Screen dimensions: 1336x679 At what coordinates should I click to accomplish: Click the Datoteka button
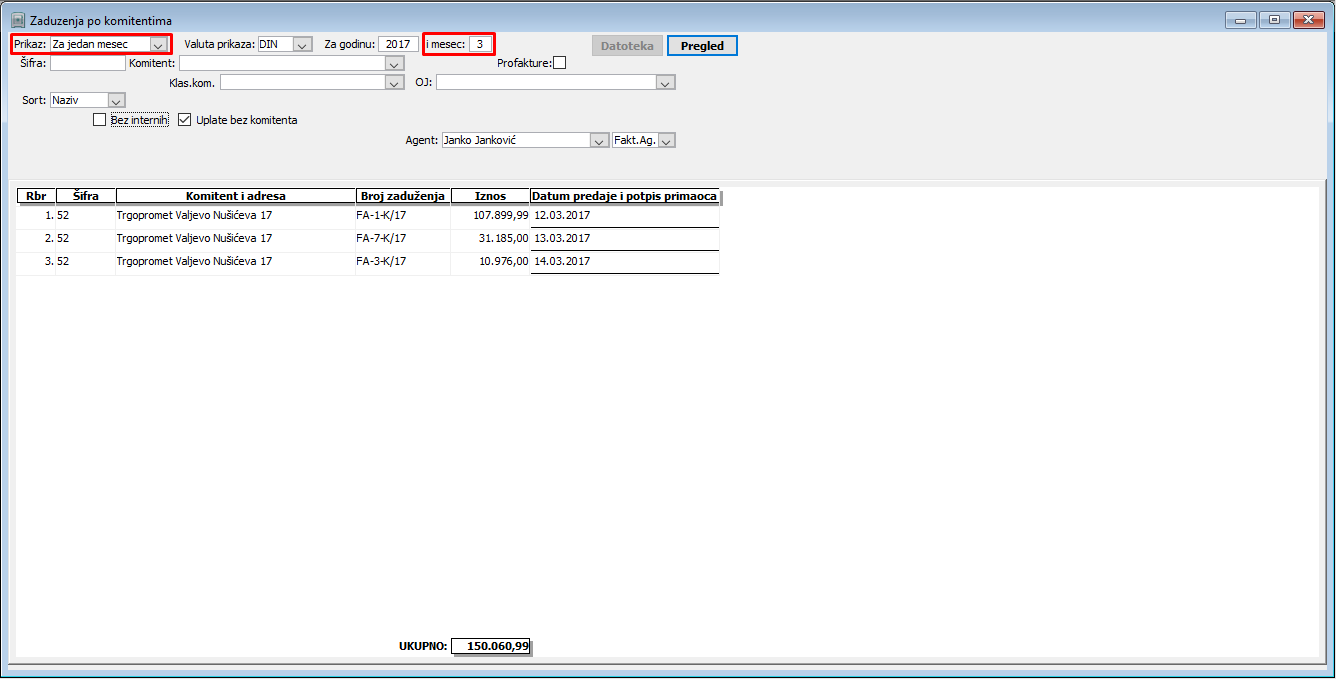pyautogui.click(x=627, y=46)
